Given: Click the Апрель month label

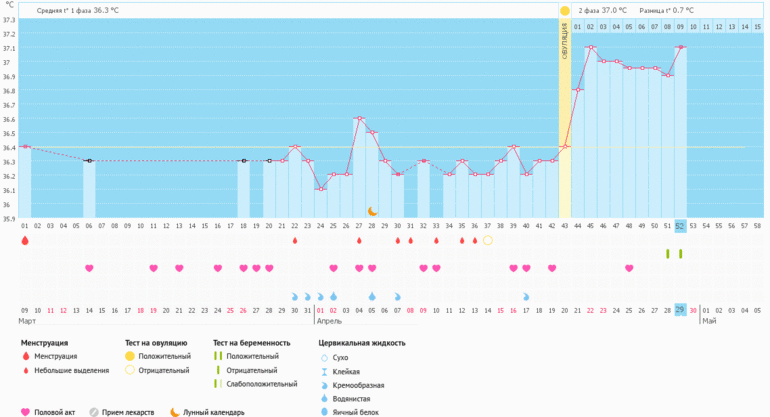Looking at the screenshot, I should pos(331,323).
